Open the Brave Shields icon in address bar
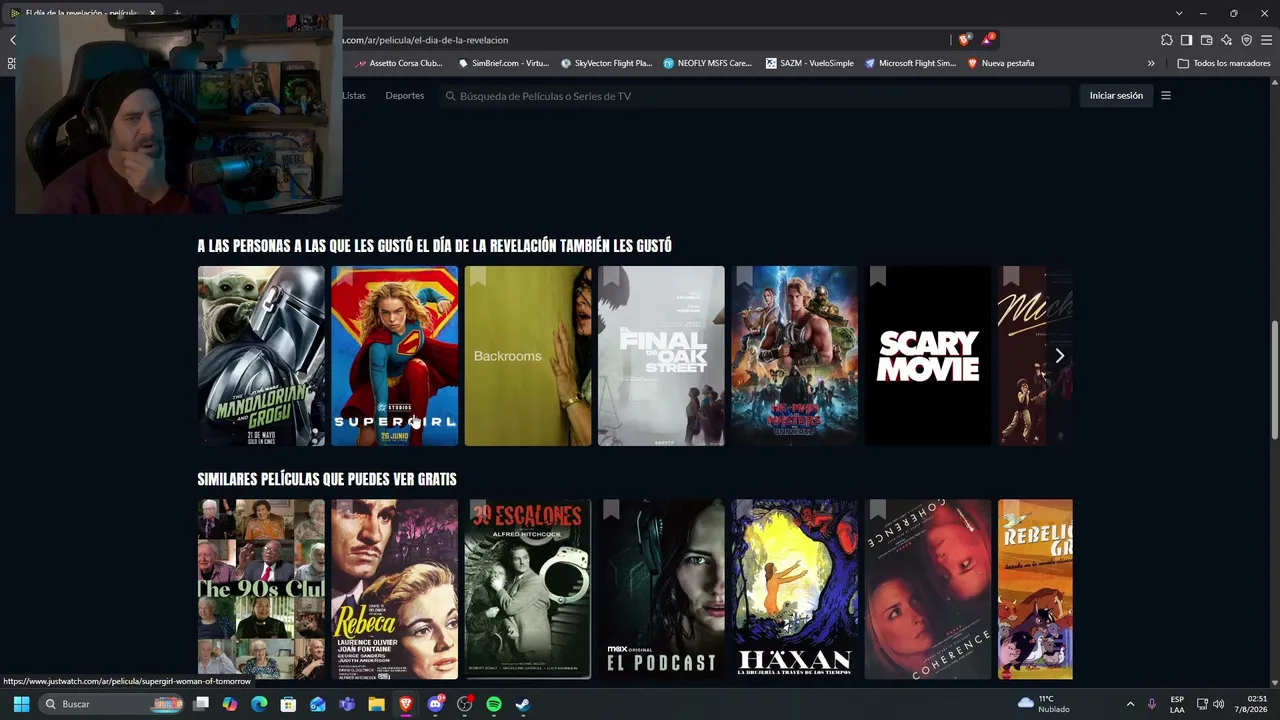Viewport: 1280px width, 720px height. [964, 40]
